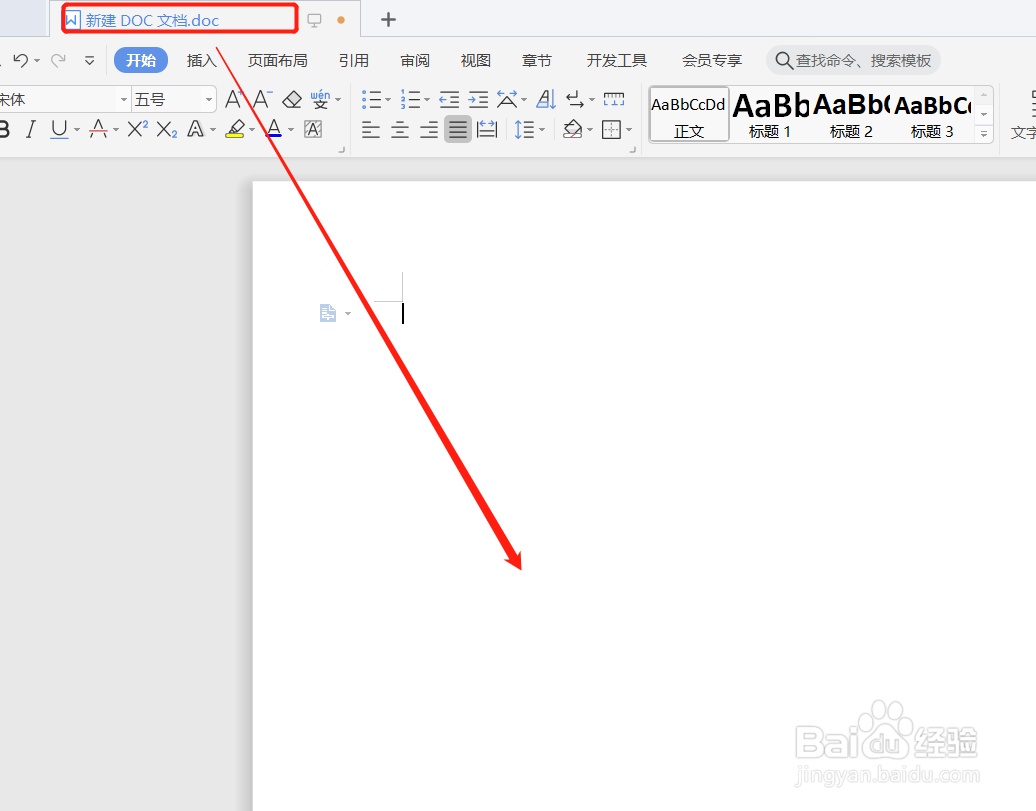Apply the 正文 style
The width and height of the screenshot is (1036, 811).
coord(689,114)
